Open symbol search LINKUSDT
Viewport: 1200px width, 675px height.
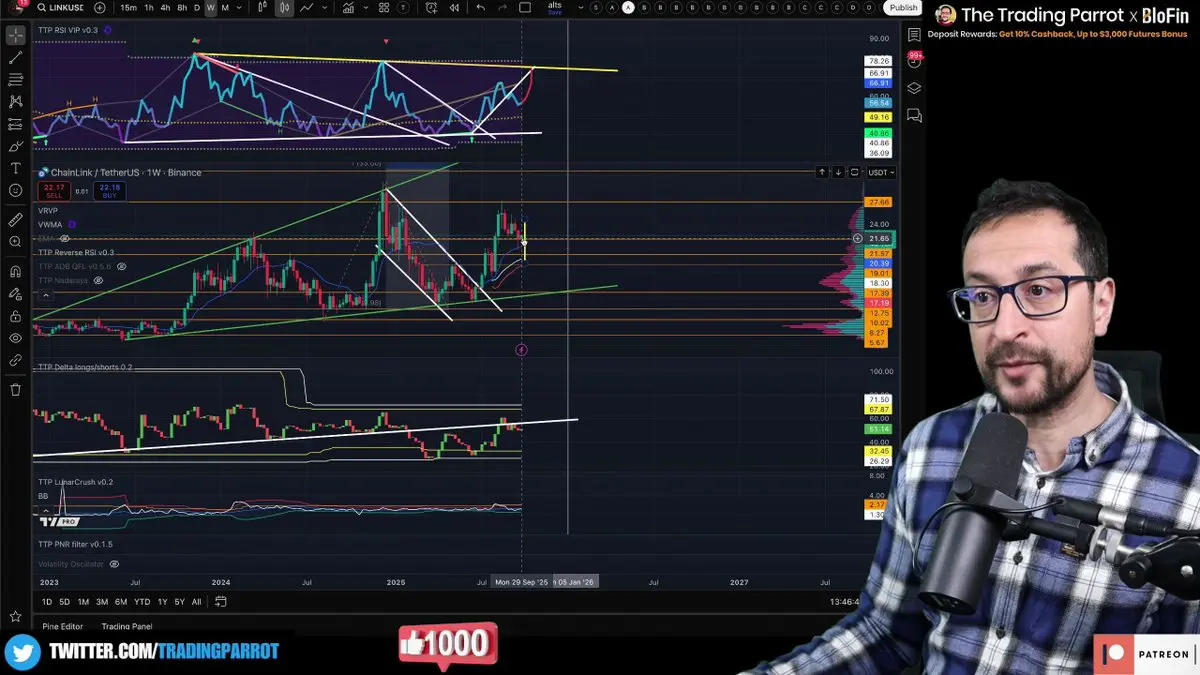(60, 7)
